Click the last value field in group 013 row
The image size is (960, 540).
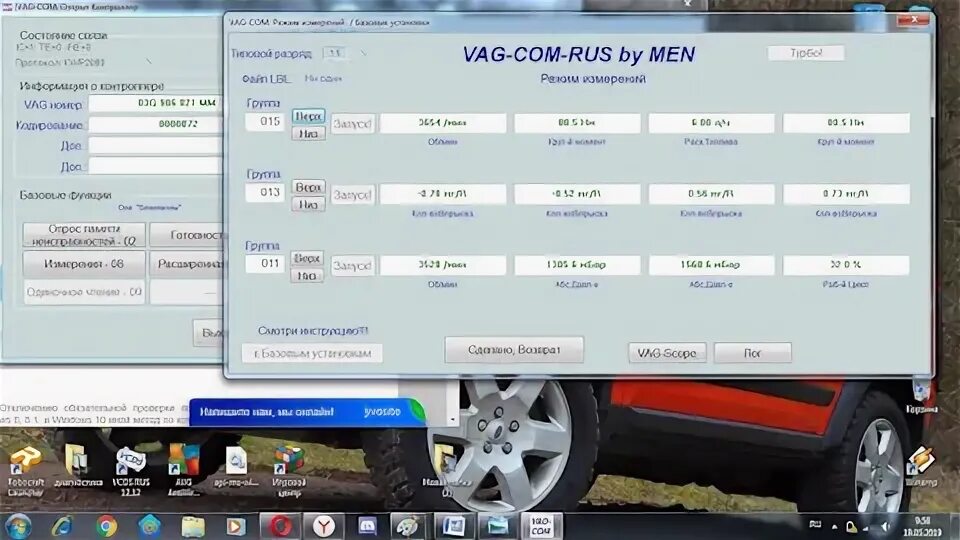pyautogui.click(x=846, y=194)
